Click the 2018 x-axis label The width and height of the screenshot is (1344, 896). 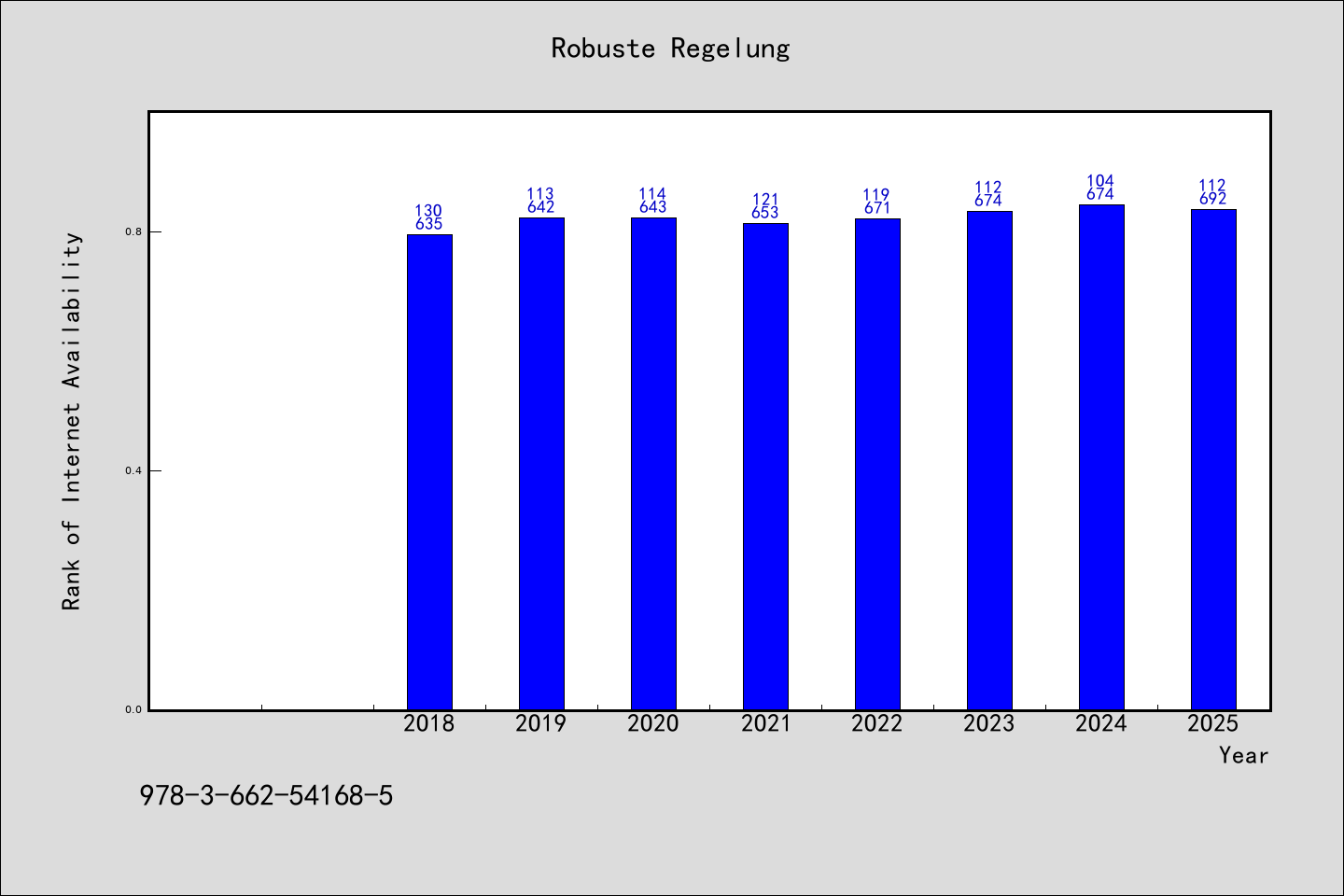[x=429, y=723]
